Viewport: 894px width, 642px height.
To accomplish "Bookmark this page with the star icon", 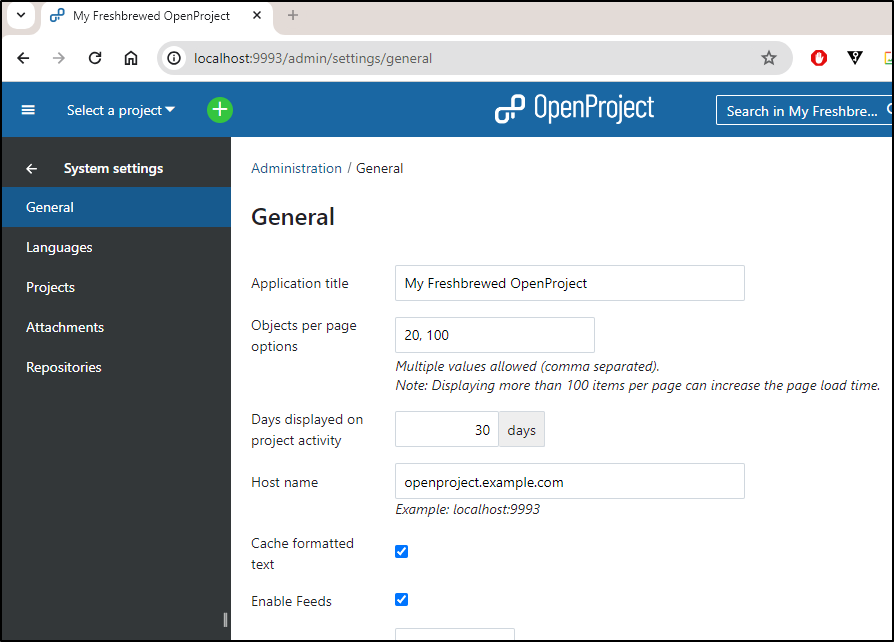I will pos(769,58).
